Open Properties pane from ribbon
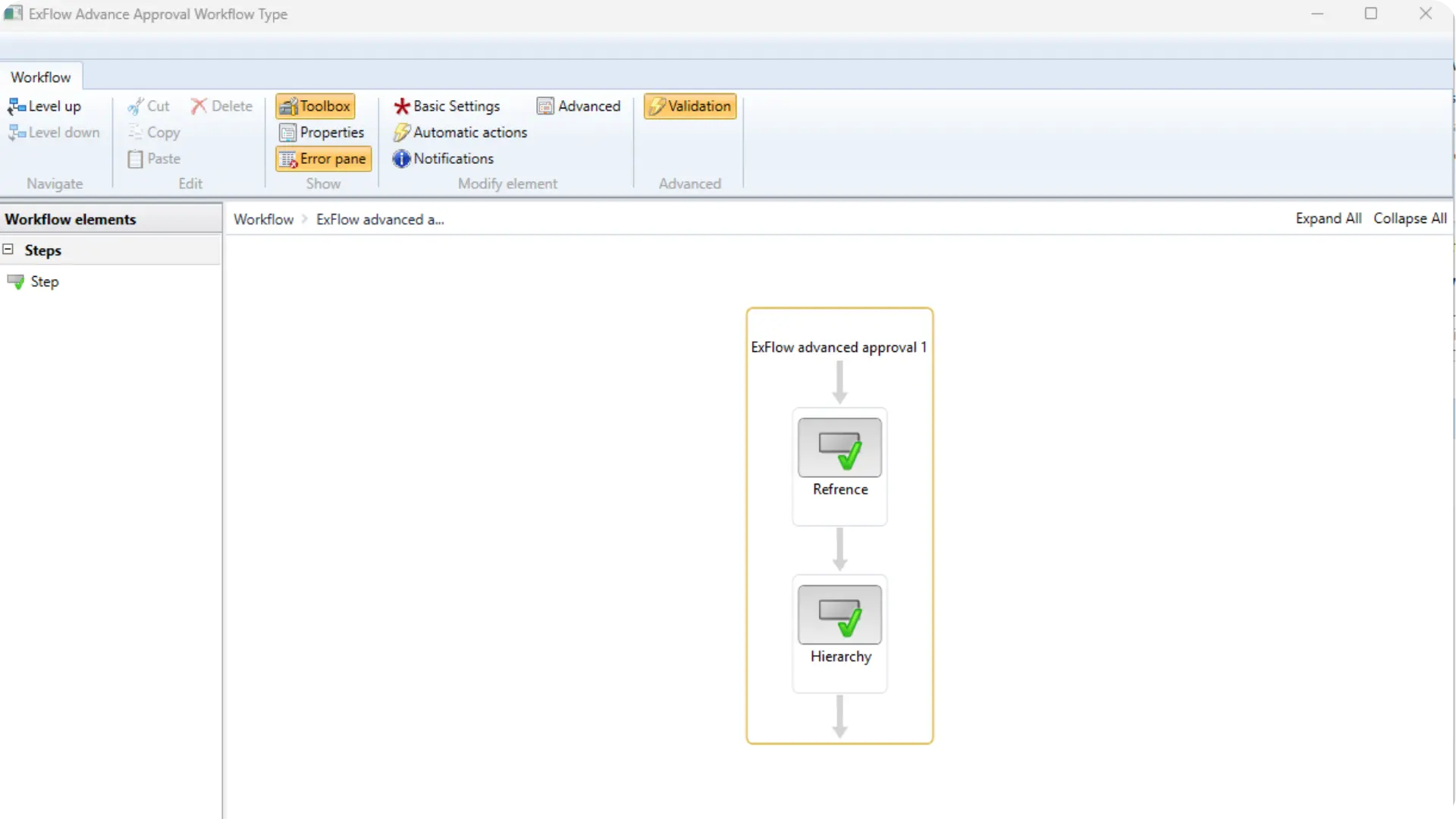1456x819 pixels. click(x=322, y=133)
